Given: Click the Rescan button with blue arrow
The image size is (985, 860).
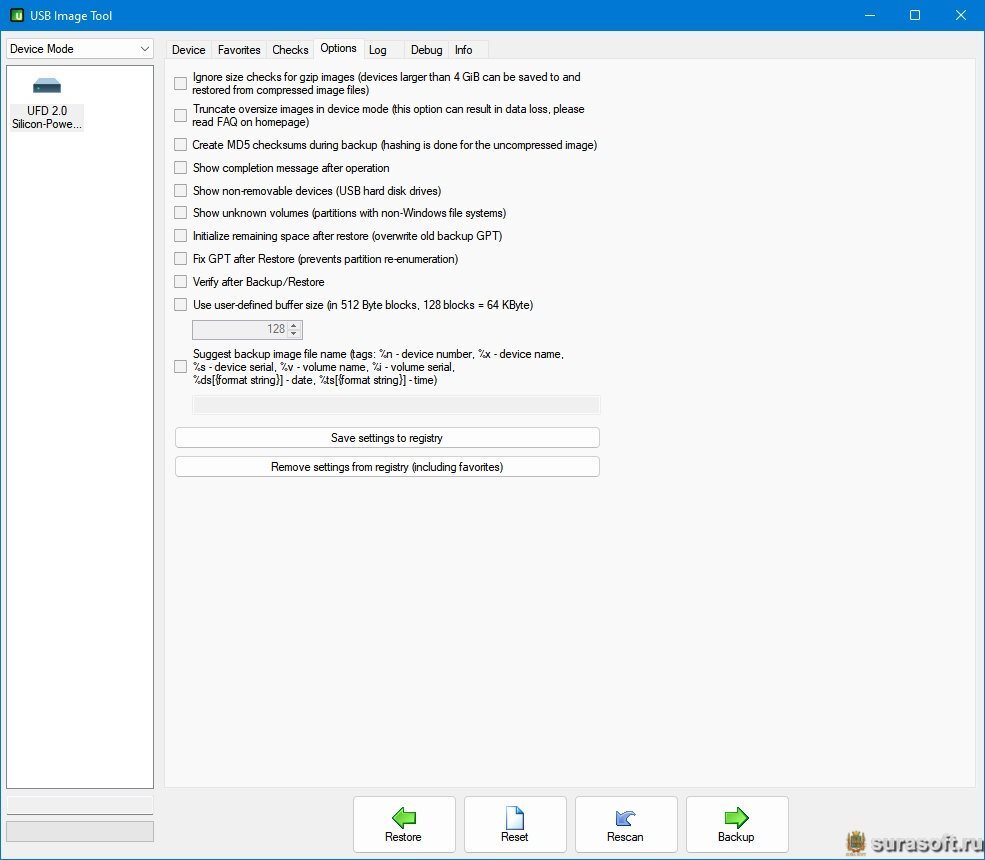Looking at the screenshot, I should 626,824.
